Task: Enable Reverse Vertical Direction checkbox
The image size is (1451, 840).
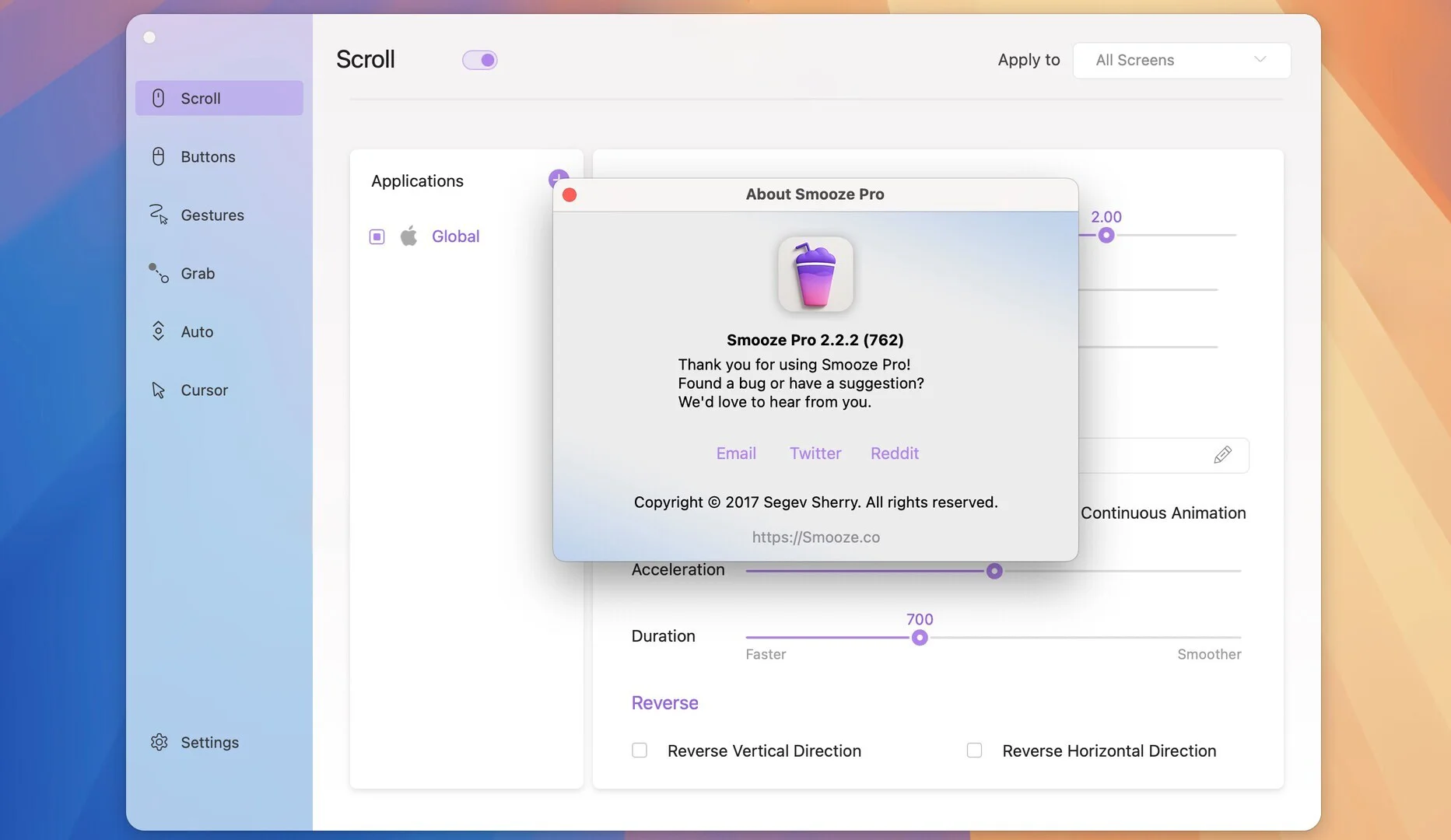Action: tap(640, 751)
